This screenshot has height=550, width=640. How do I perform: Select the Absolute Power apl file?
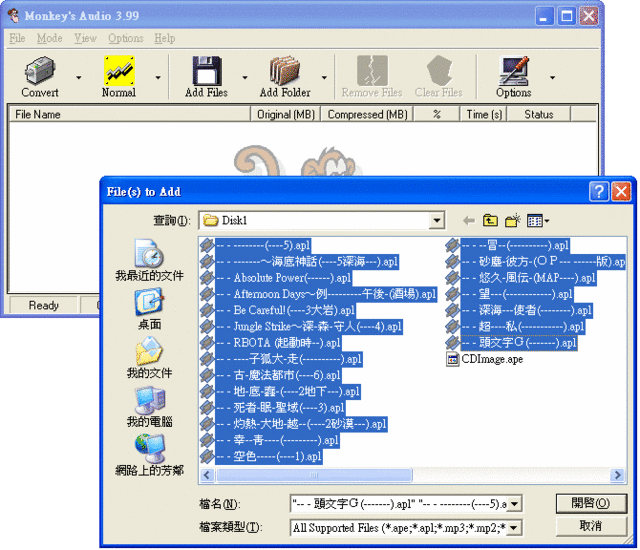[x=276, y=278]
